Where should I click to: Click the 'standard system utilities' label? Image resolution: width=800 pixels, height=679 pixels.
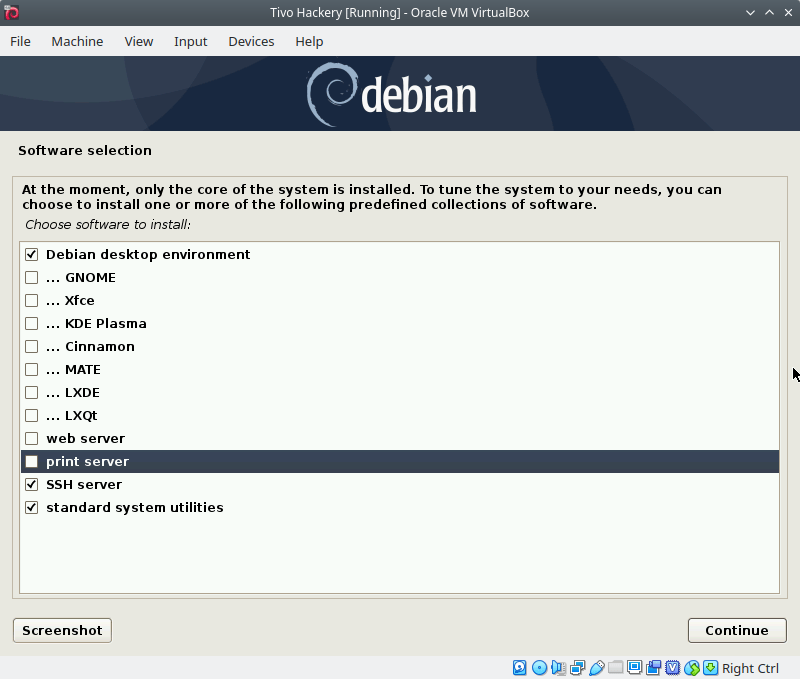(135, 508)
